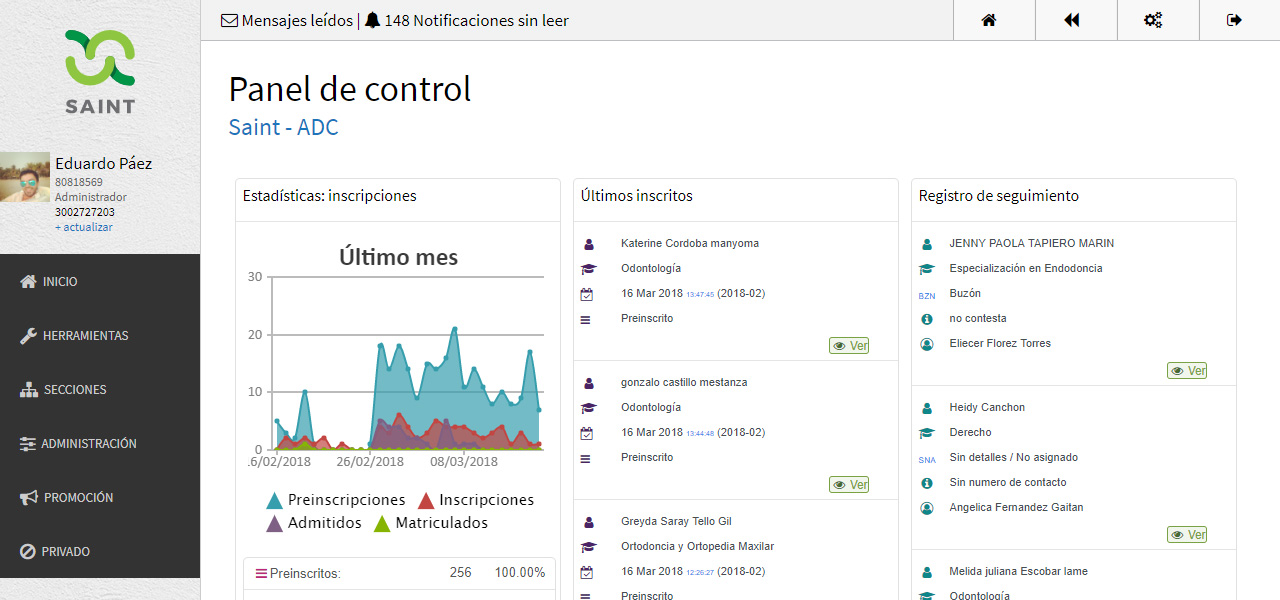This screenshot has width=1280, height=600.
Task: Open the ADMINISTRACIÓN sidebar menu
Action: (100, 444)
